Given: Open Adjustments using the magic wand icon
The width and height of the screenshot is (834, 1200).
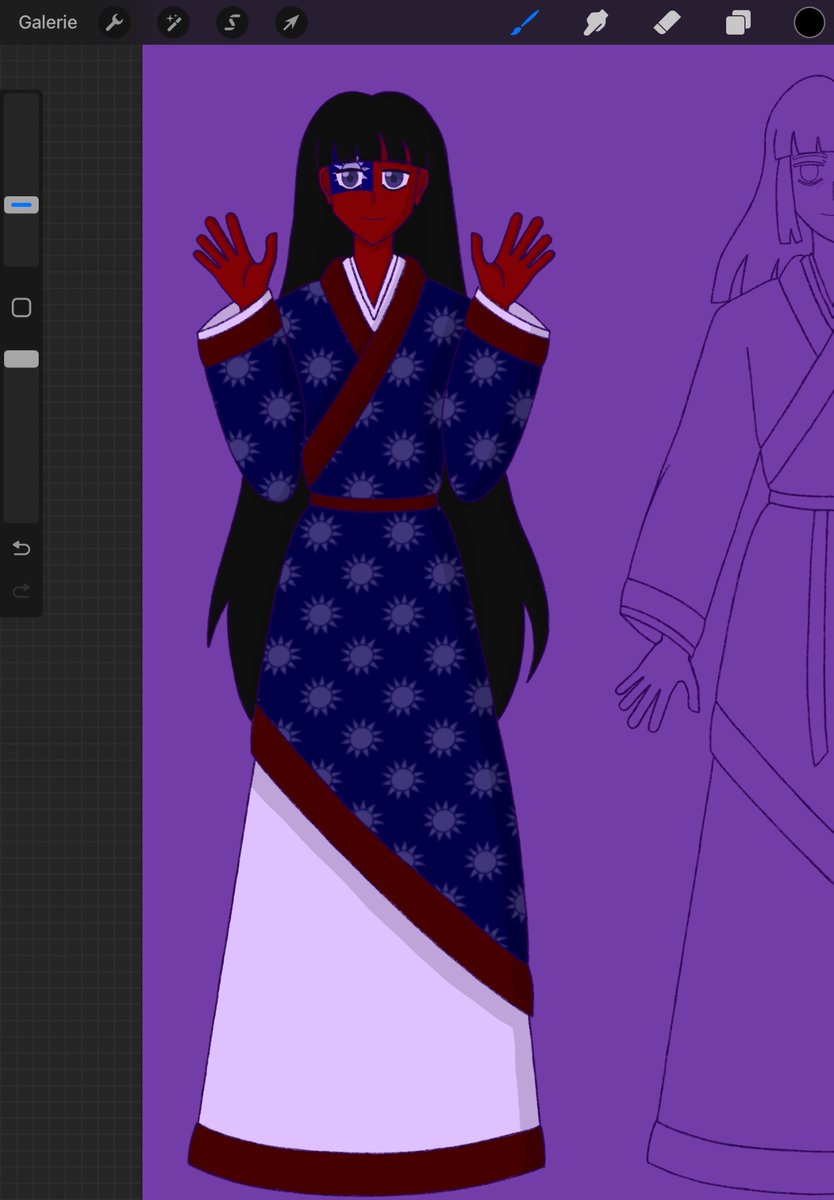Looking at the screenshot, I should pos(172,21).
